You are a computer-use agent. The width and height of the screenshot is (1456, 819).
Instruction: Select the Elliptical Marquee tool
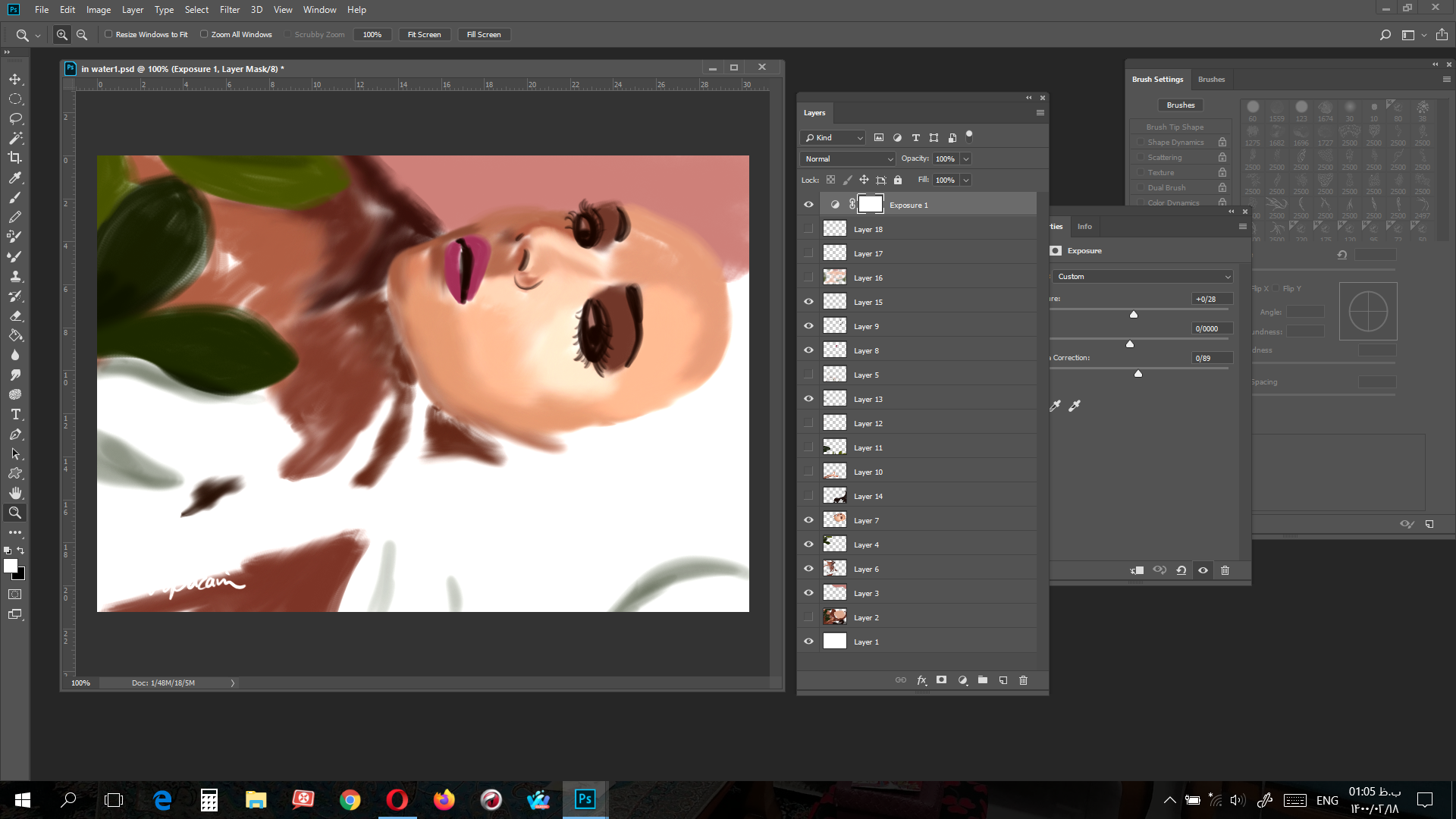15,99
